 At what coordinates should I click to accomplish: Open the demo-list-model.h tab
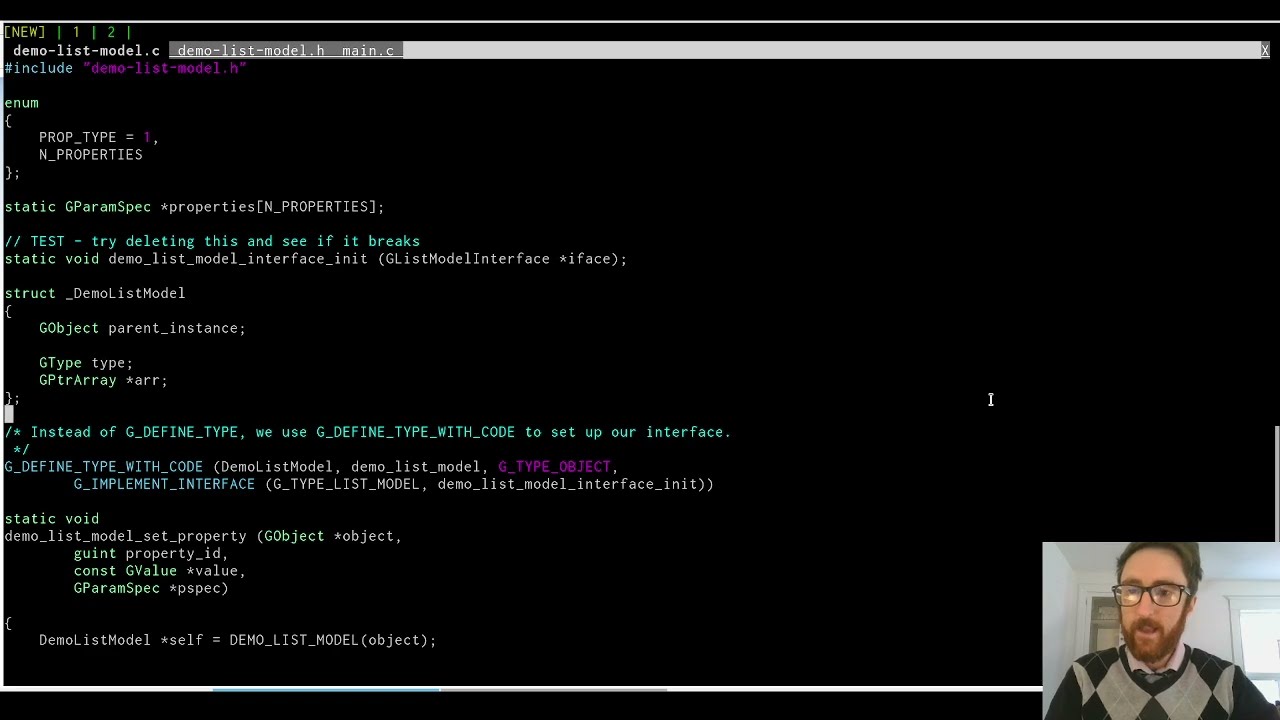pos(251,50)
